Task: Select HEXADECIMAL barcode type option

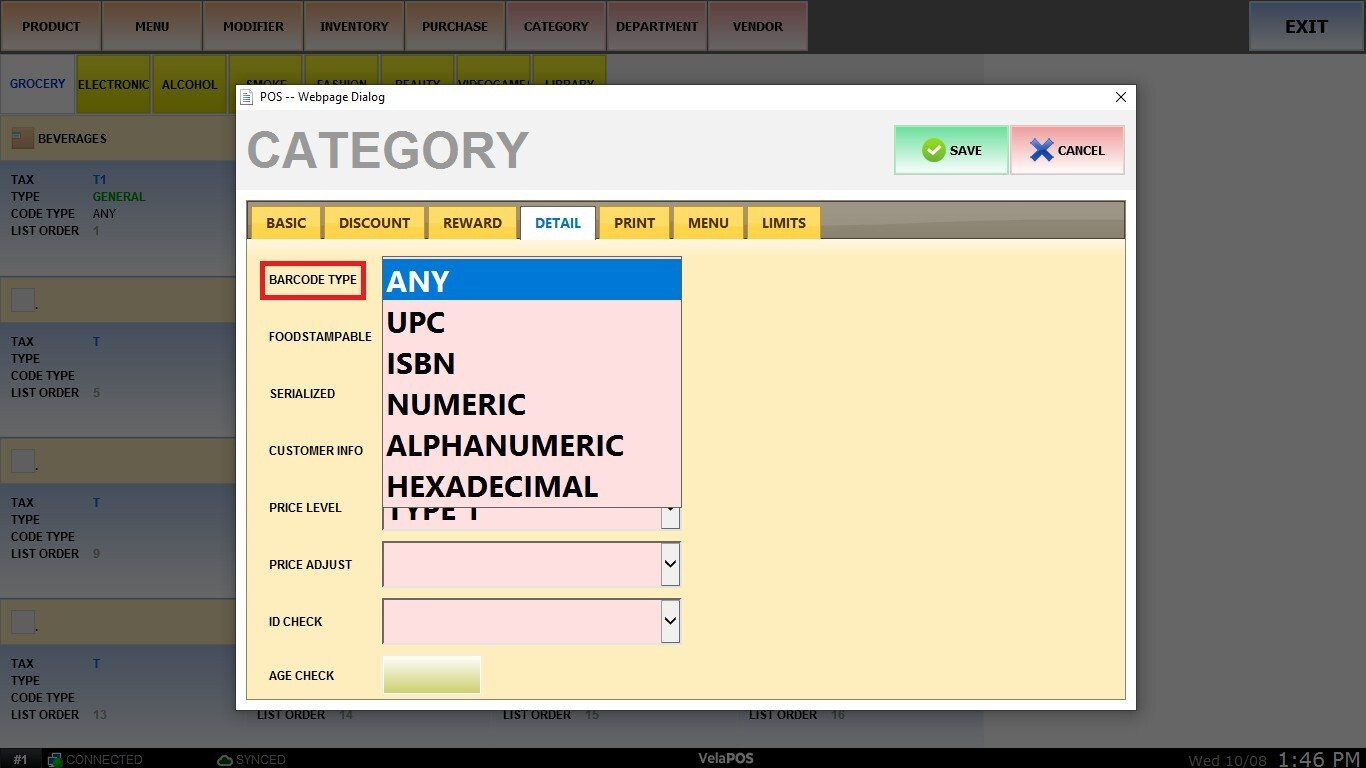Action: pos(492,487)
